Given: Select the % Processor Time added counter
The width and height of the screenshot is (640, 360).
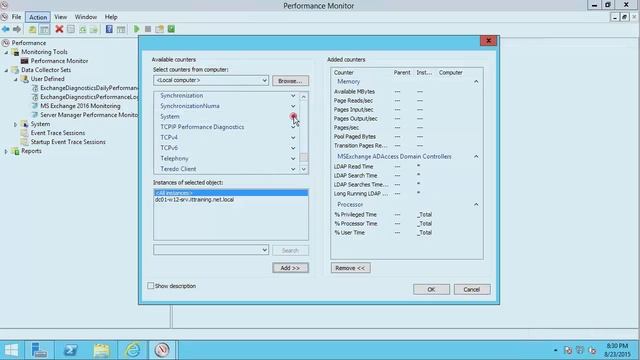Looking at the screenshot, I should click(356, 224).
